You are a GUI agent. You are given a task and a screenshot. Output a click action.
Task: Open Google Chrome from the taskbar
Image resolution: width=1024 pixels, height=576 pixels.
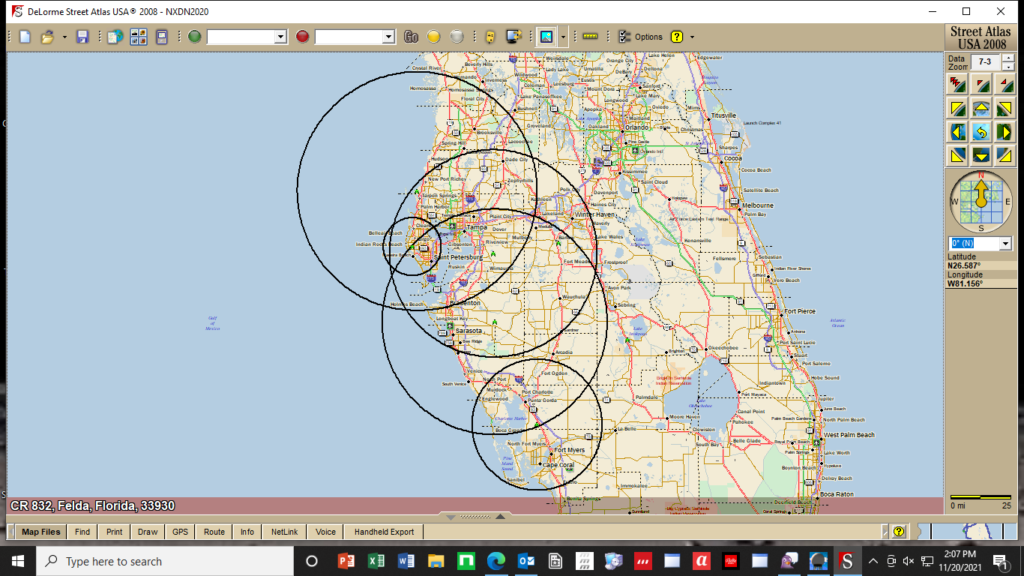(x=497, y=561)
